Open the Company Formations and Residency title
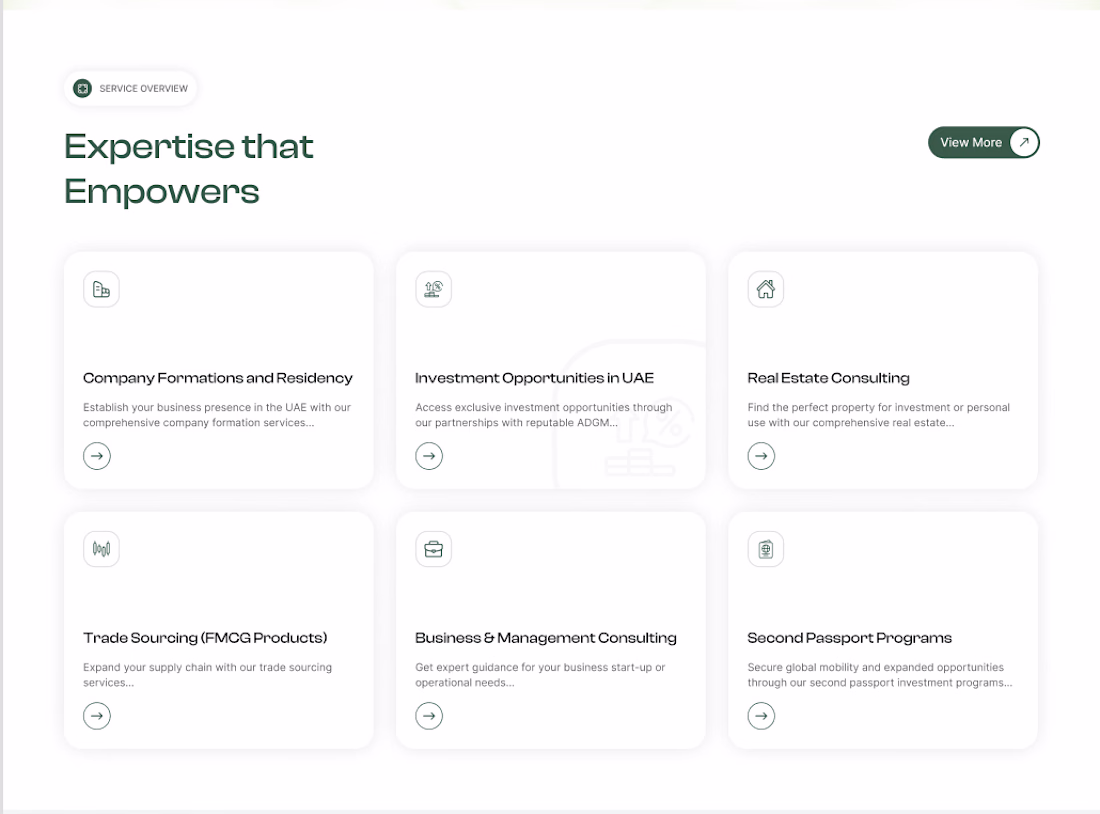Screen dimensions: 1100x814 pos(218,378)
